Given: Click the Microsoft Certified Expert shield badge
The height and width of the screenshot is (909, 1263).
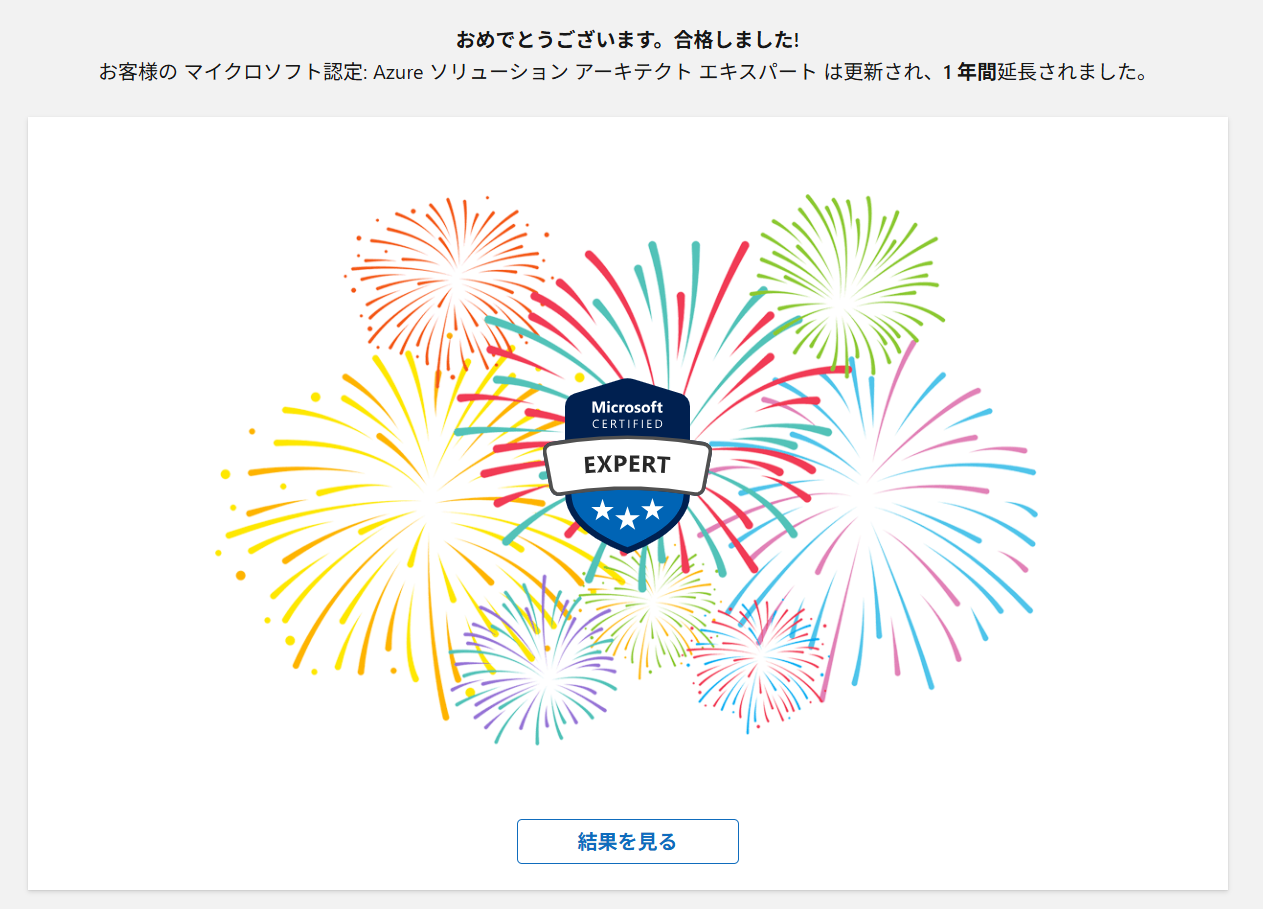Looking at the screenshot, I should pos(627,464).
